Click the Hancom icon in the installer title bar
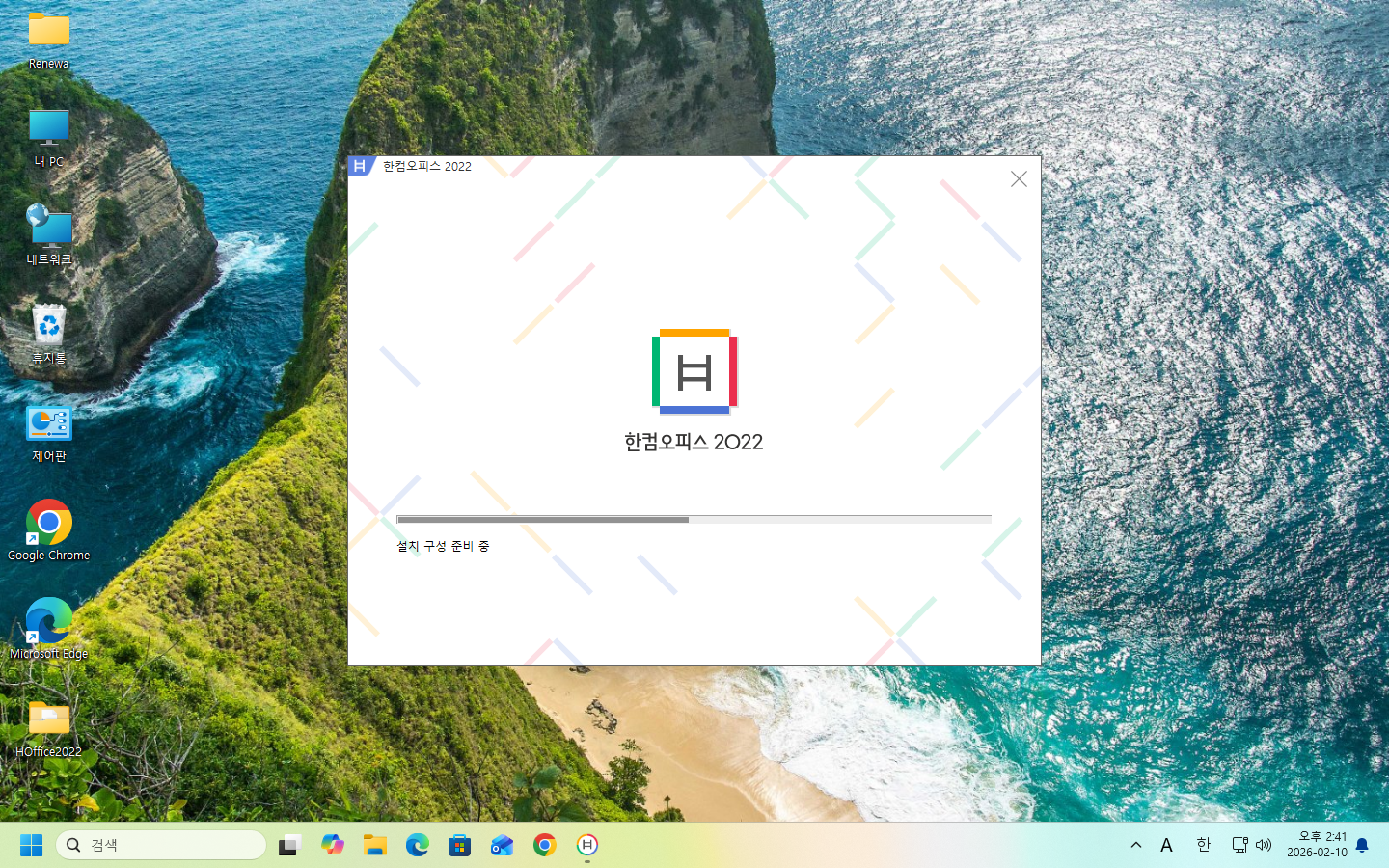 (360, 166)
